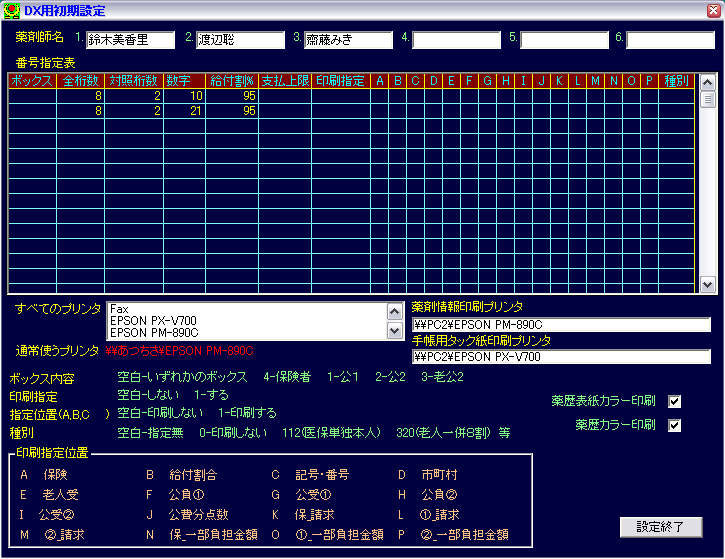Click the 給付割% column header
Screen dimensions: 725x559
[x=232, y=81]
